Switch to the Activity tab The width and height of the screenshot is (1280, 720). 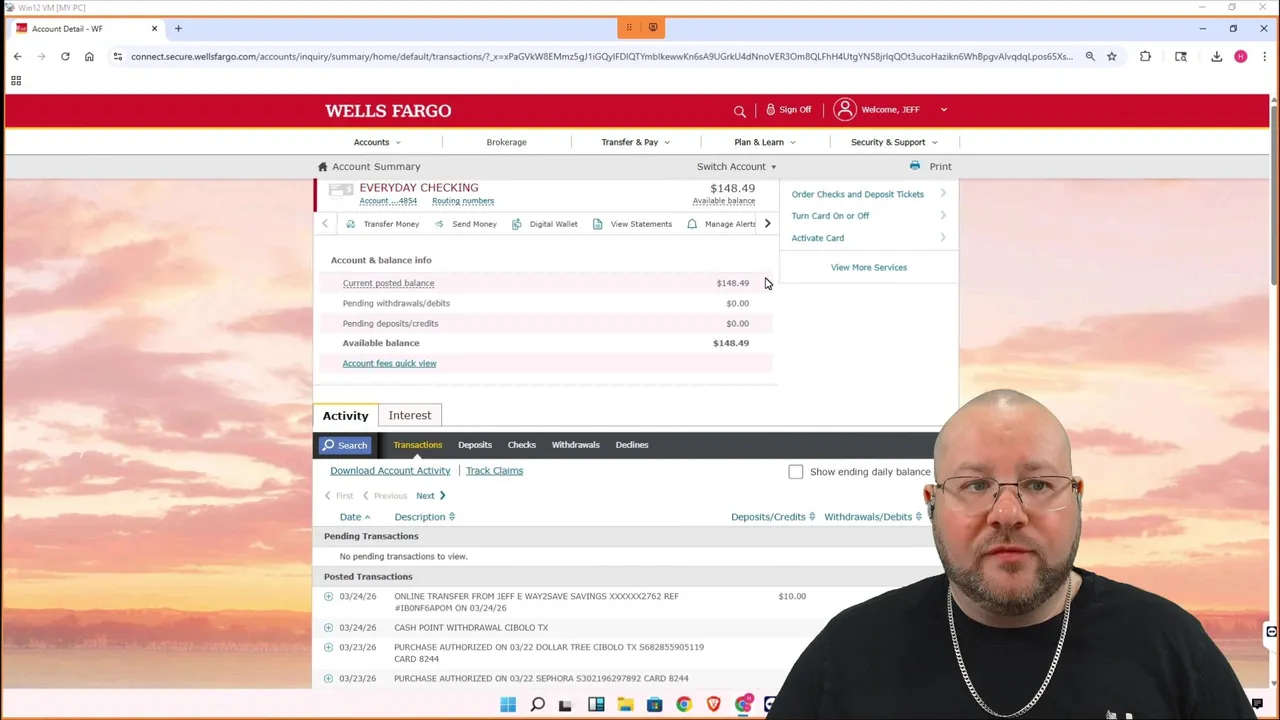(x=345, y=416)
